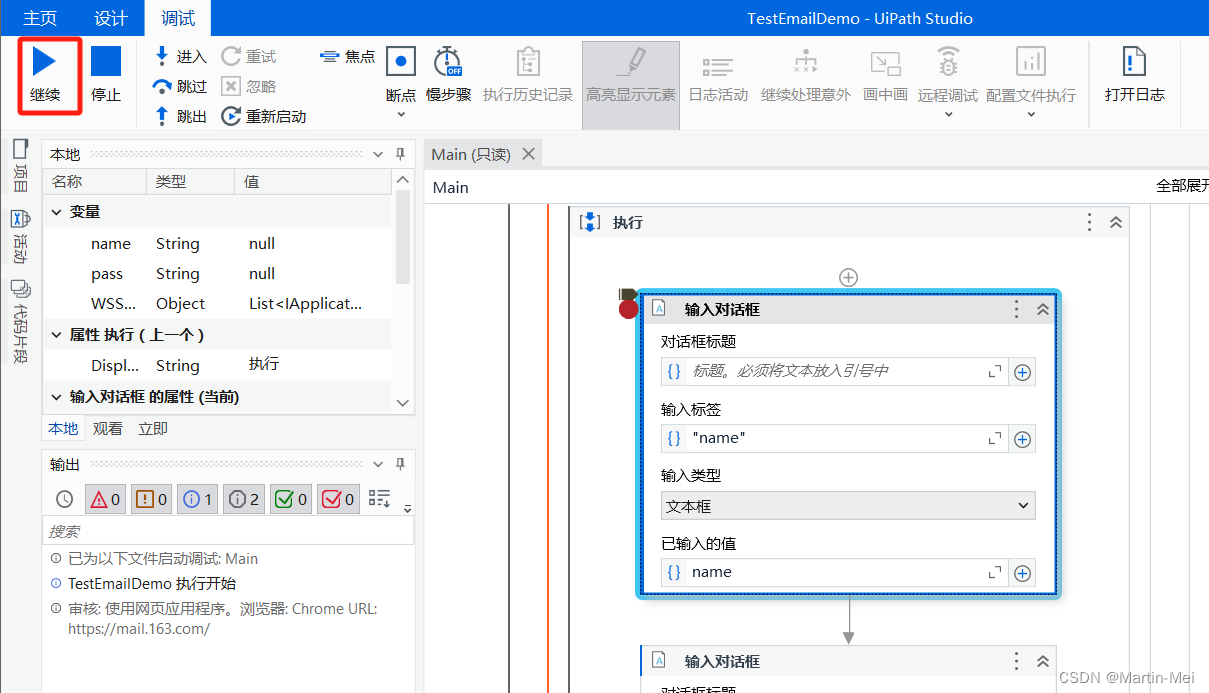Image resolution: width=1209 pixels, height=693 pixels.
Task: Click 焦点 (Focus) in the debug ribbon
Action: click(347, 57)
